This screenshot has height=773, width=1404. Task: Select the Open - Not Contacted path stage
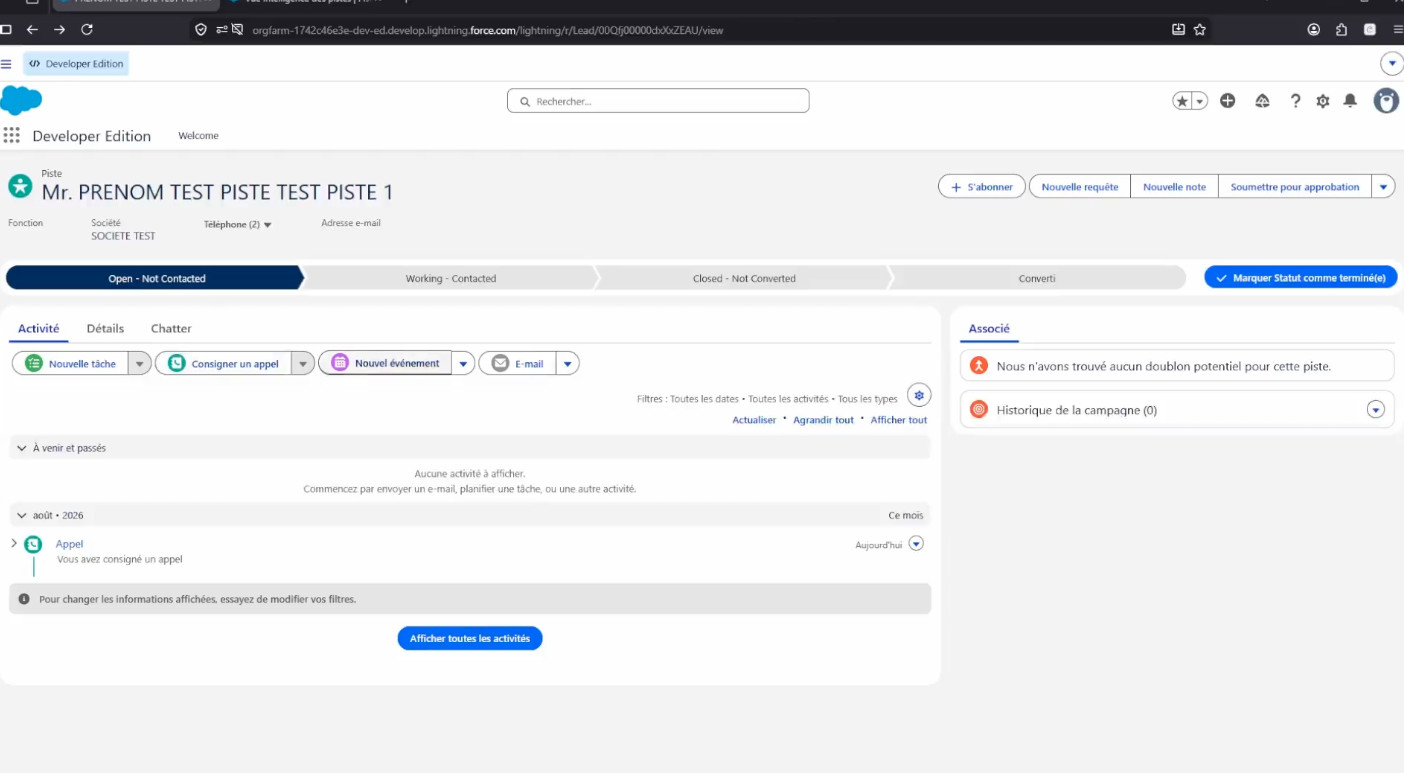(156, 278)
